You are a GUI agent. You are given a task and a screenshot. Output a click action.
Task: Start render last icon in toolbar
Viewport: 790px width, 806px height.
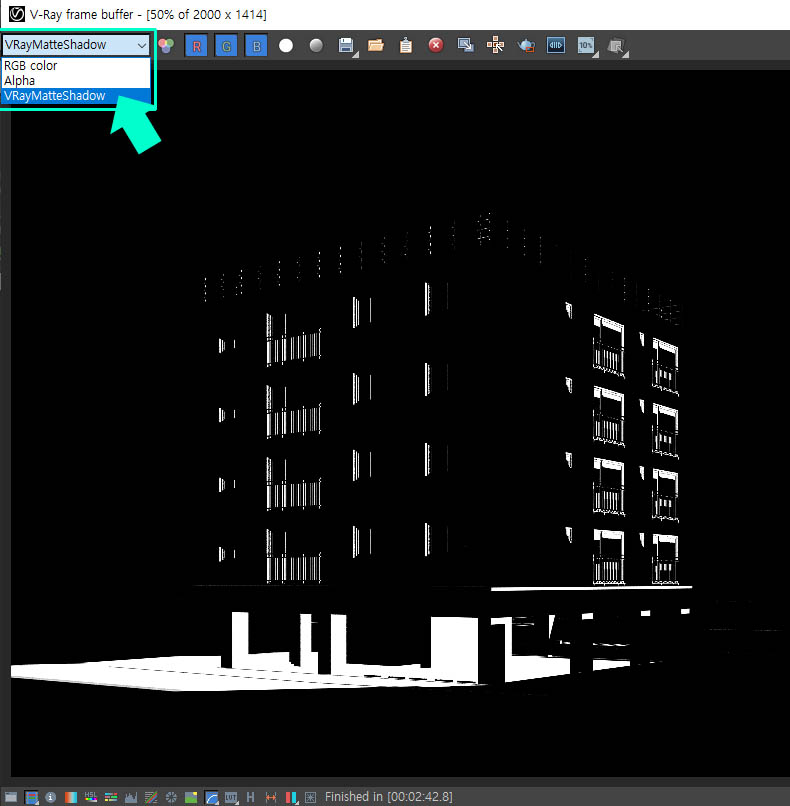point(616,46)
